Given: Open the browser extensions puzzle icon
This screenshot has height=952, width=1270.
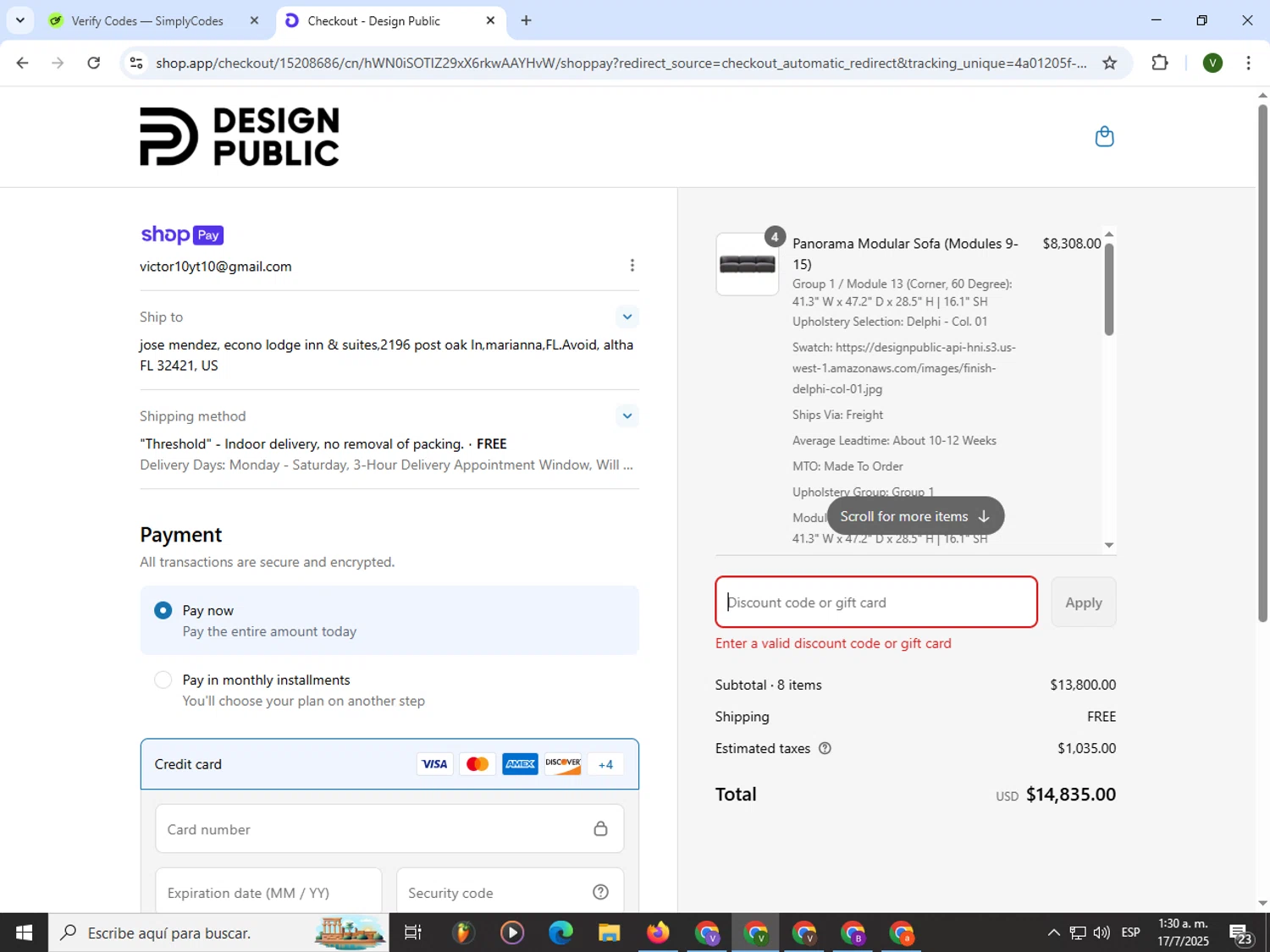Looking at the screenshot, I should [x=1160, y=63].
